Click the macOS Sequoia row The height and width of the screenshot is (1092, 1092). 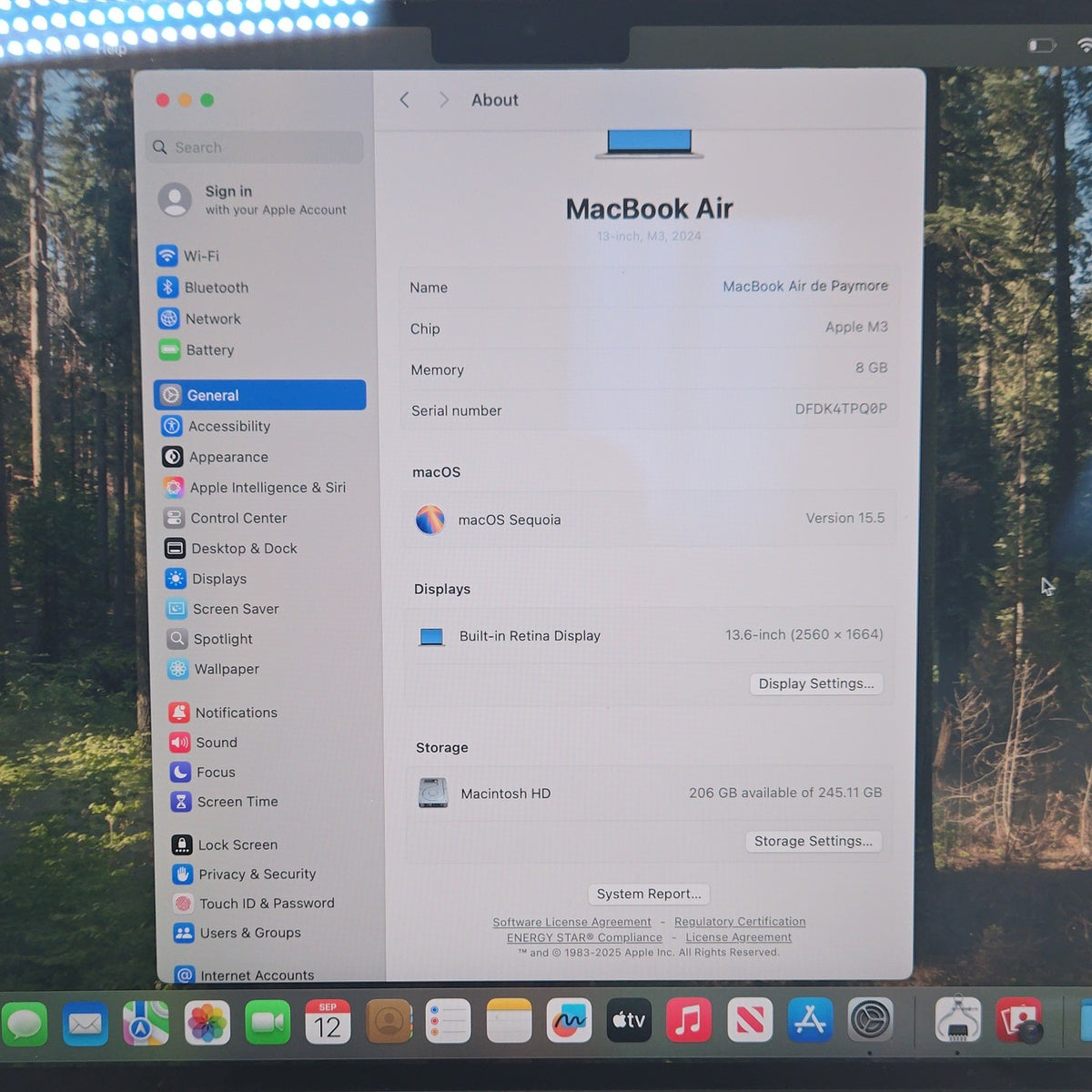click(649, 519)
